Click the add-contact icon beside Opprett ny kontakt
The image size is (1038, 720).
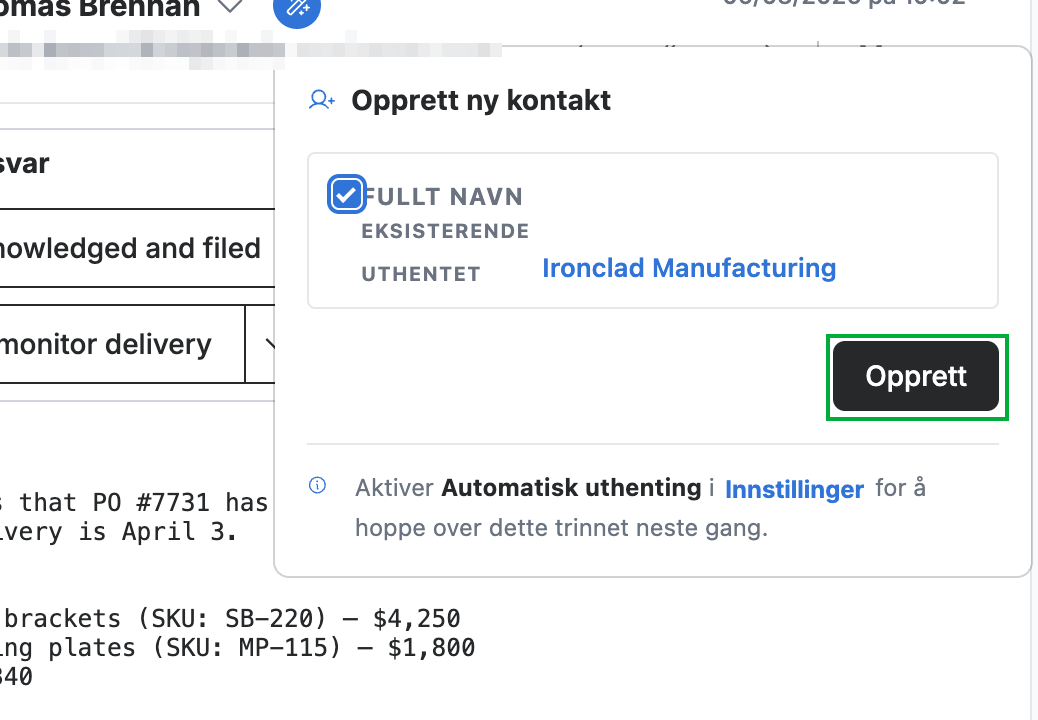coord(322,100)
